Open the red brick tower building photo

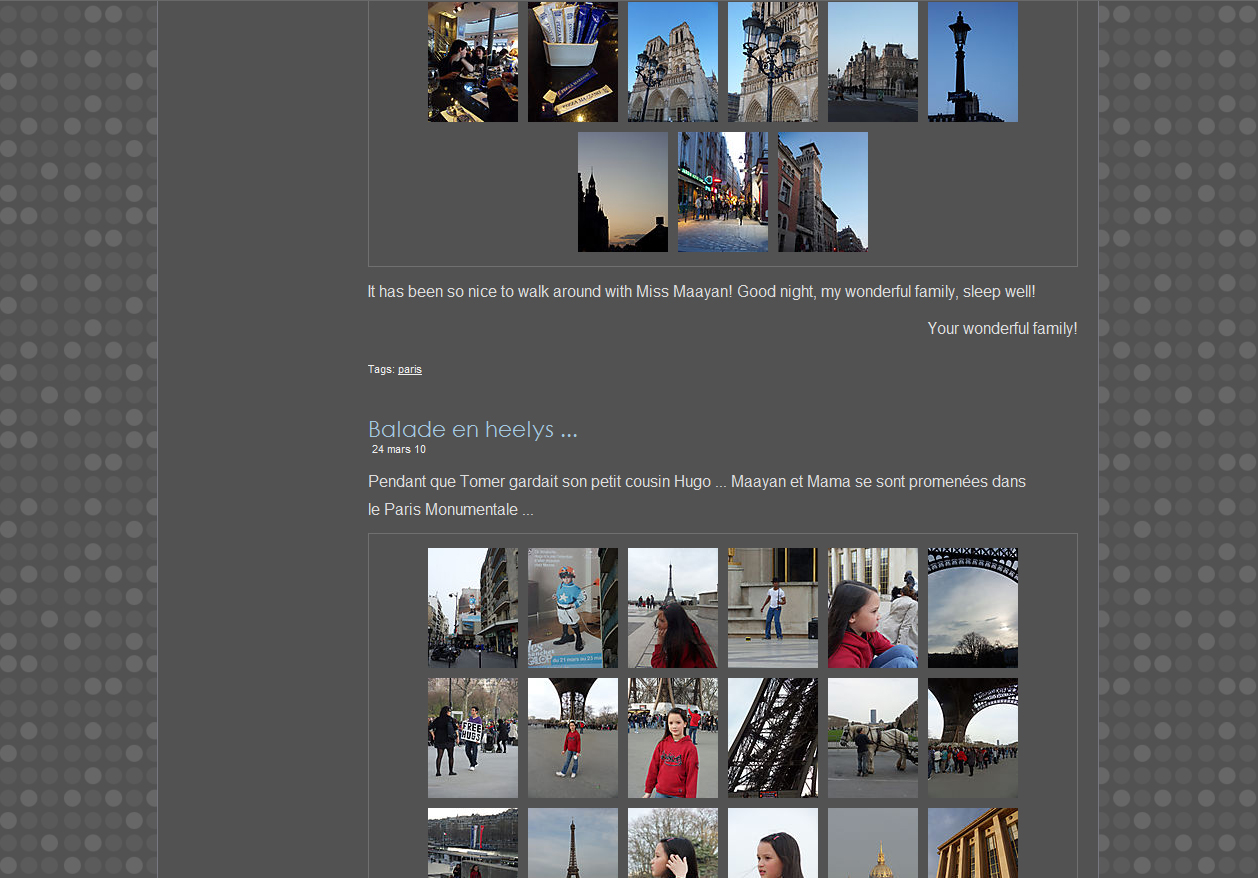click(822, 192)
